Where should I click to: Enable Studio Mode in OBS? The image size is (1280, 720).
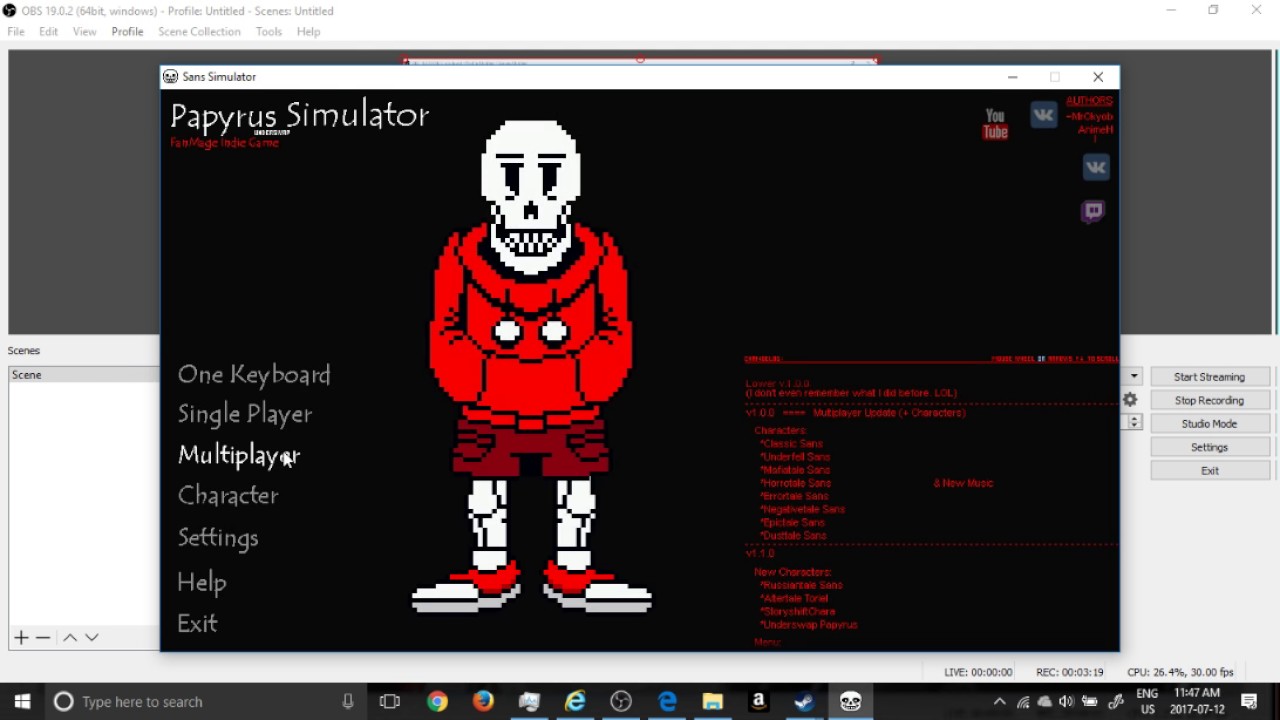point(1210,424)
